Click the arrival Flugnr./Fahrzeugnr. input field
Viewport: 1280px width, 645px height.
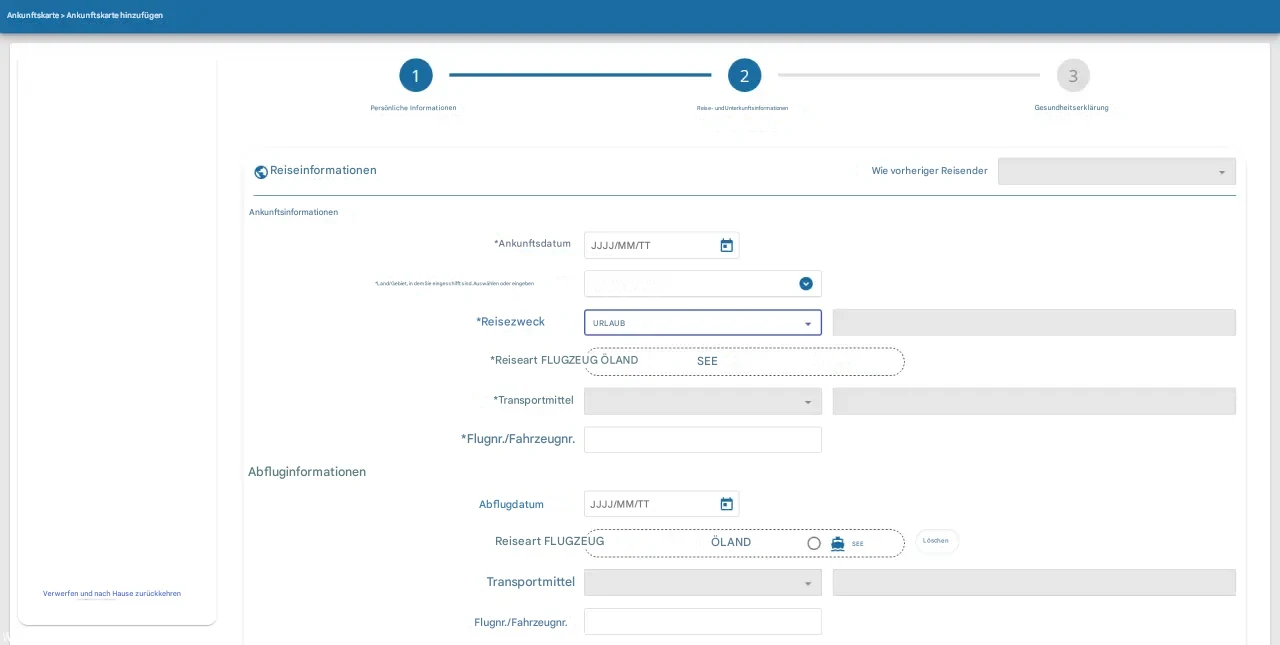[x=702, y=440]
